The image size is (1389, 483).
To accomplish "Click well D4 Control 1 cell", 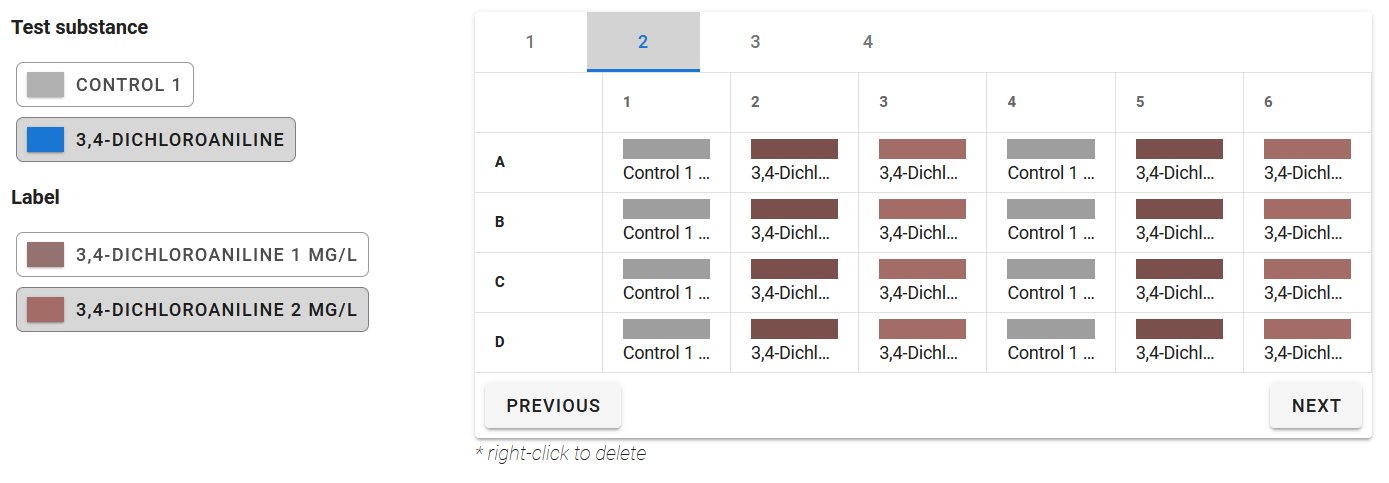I will click(x=1050, y=342).
